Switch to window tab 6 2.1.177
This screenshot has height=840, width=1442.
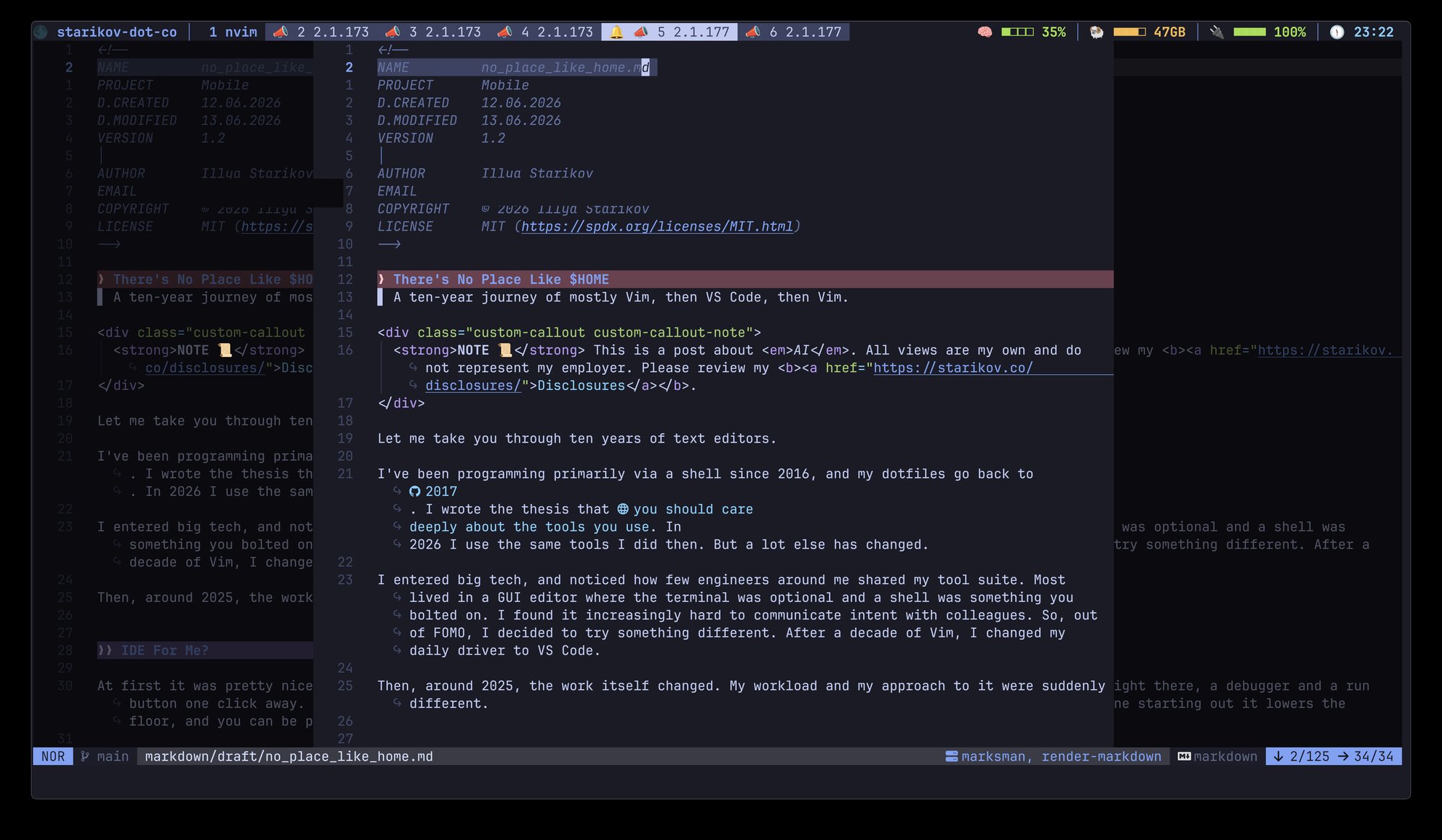click(794, 32)
